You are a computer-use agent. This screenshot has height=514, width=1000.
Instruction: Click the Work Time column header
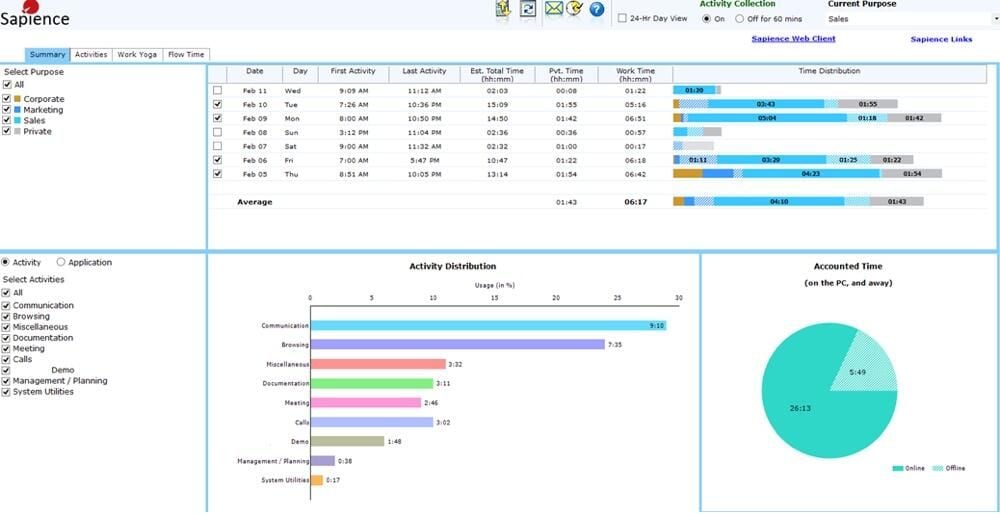(x=635, y=73)
